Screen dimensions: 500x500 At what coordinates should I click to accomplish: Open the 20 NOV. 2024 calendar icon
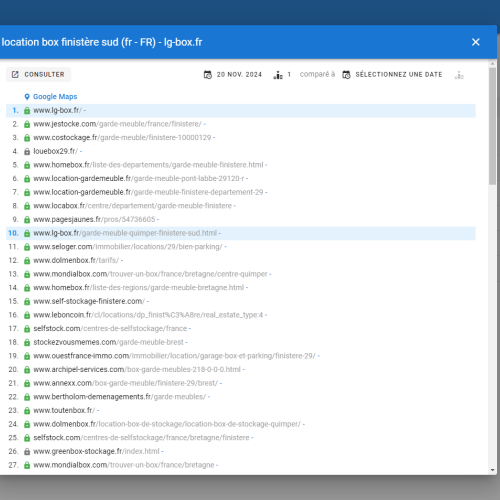(x=208, y=75)
